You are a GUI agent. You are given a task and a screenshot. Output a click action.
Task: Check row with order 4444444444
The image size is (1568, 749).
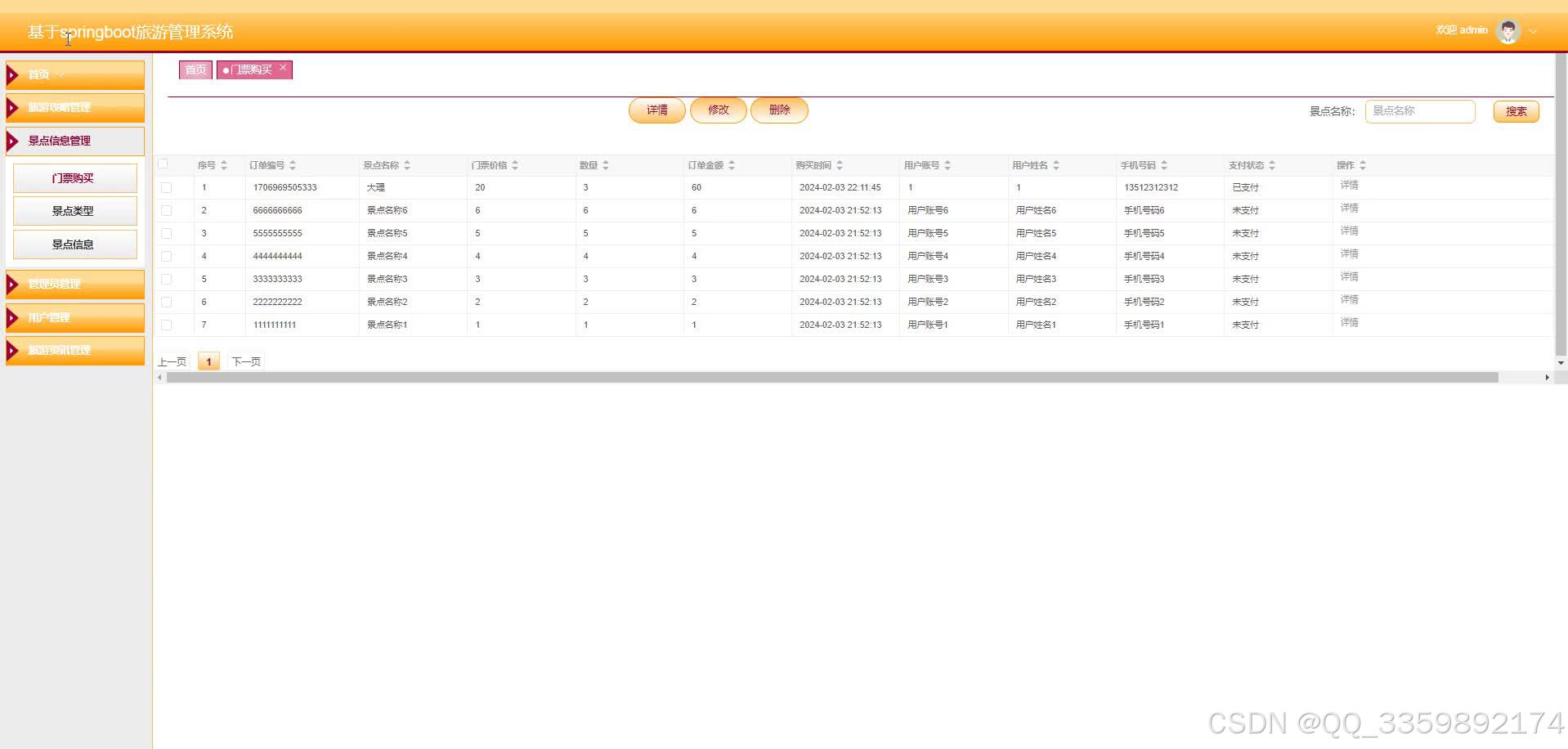[x=167, y=256]
